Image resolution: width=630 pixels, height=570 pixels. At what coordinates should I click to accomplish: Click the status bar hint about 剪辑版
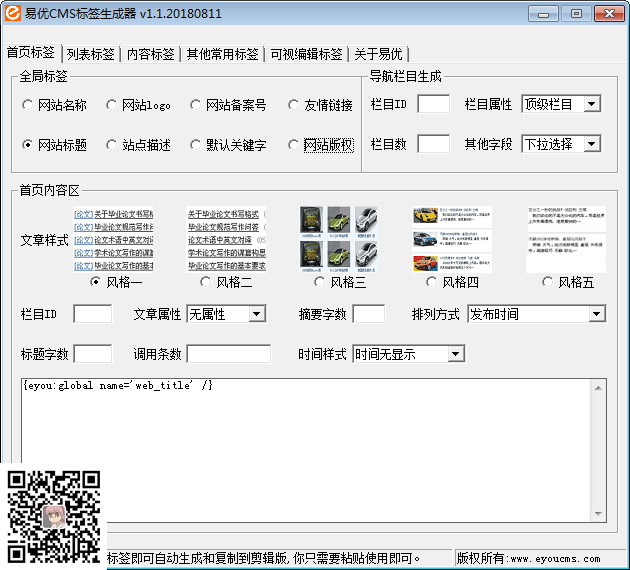tap(264, 558)
